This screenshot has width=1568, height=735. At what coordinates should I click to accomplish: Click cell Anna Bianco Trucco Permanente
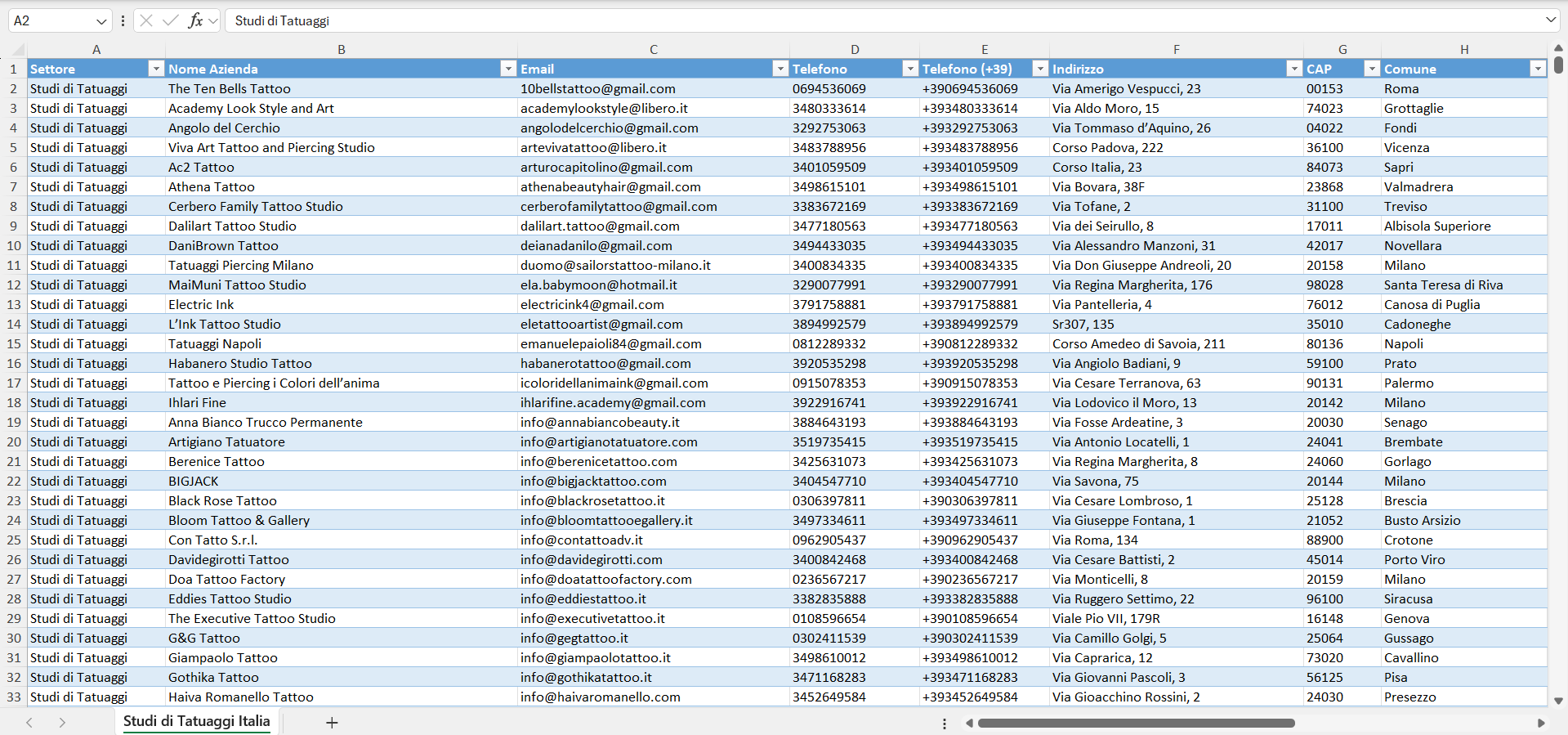342,422
